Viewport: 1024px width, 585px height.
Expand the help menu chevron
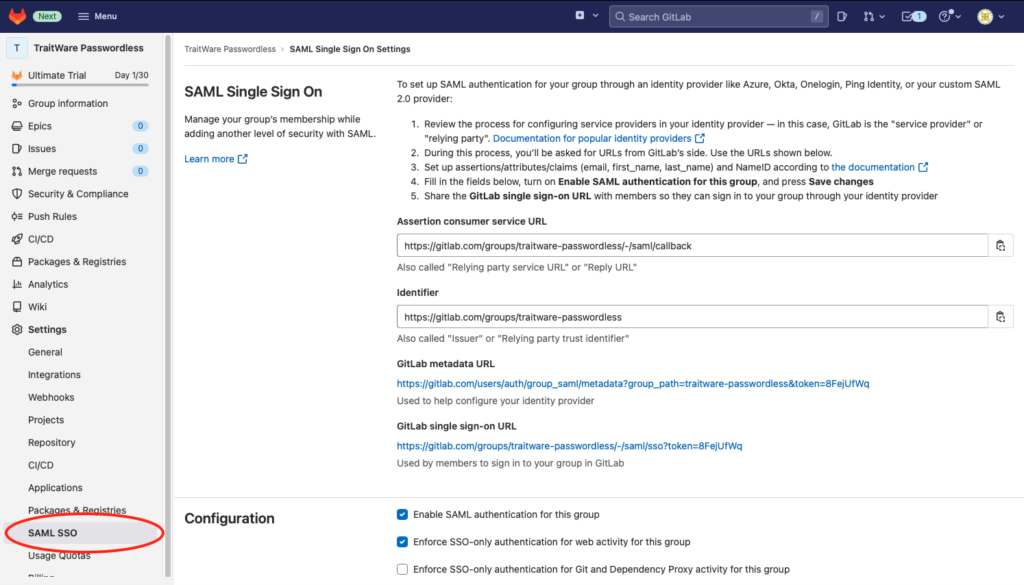point(958,16)
